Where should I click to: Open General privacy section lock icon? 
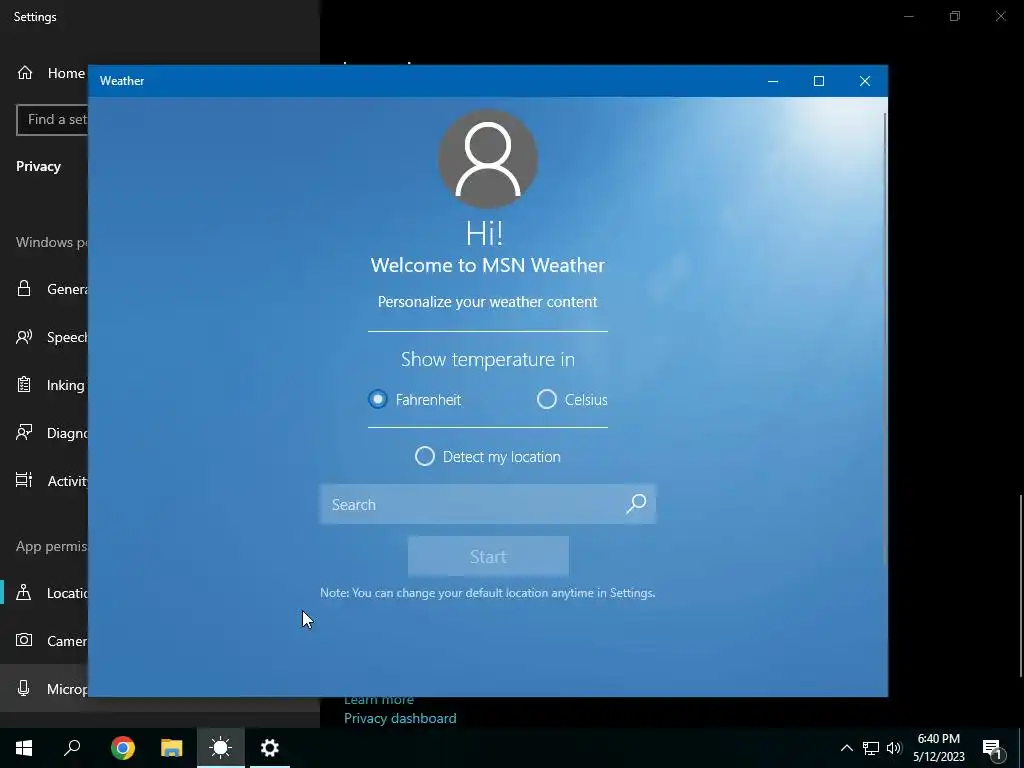pos(24,289)
